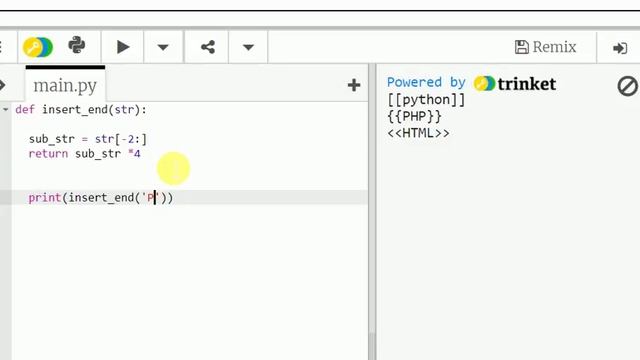Click the output text '[[python]]'
Screen dimensions: 640x360
pos(426,100)
